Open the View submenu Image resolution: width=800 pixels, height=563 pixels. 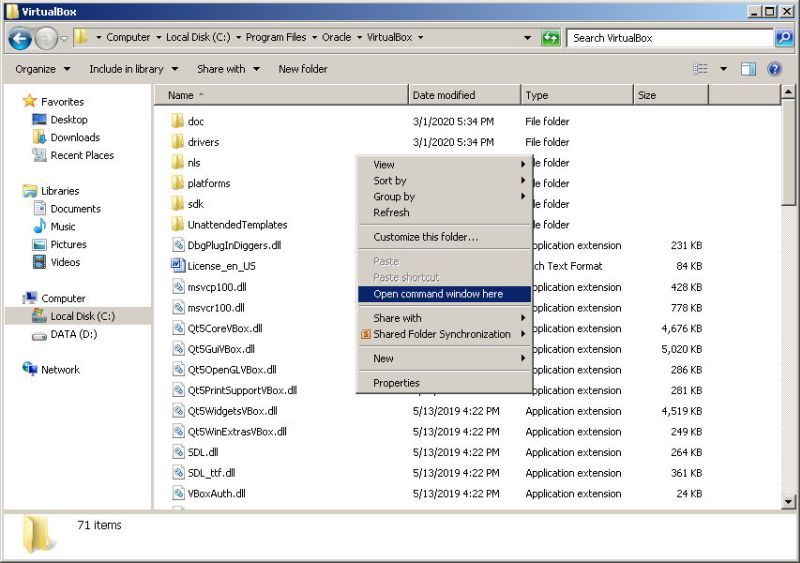pos(444,164)
